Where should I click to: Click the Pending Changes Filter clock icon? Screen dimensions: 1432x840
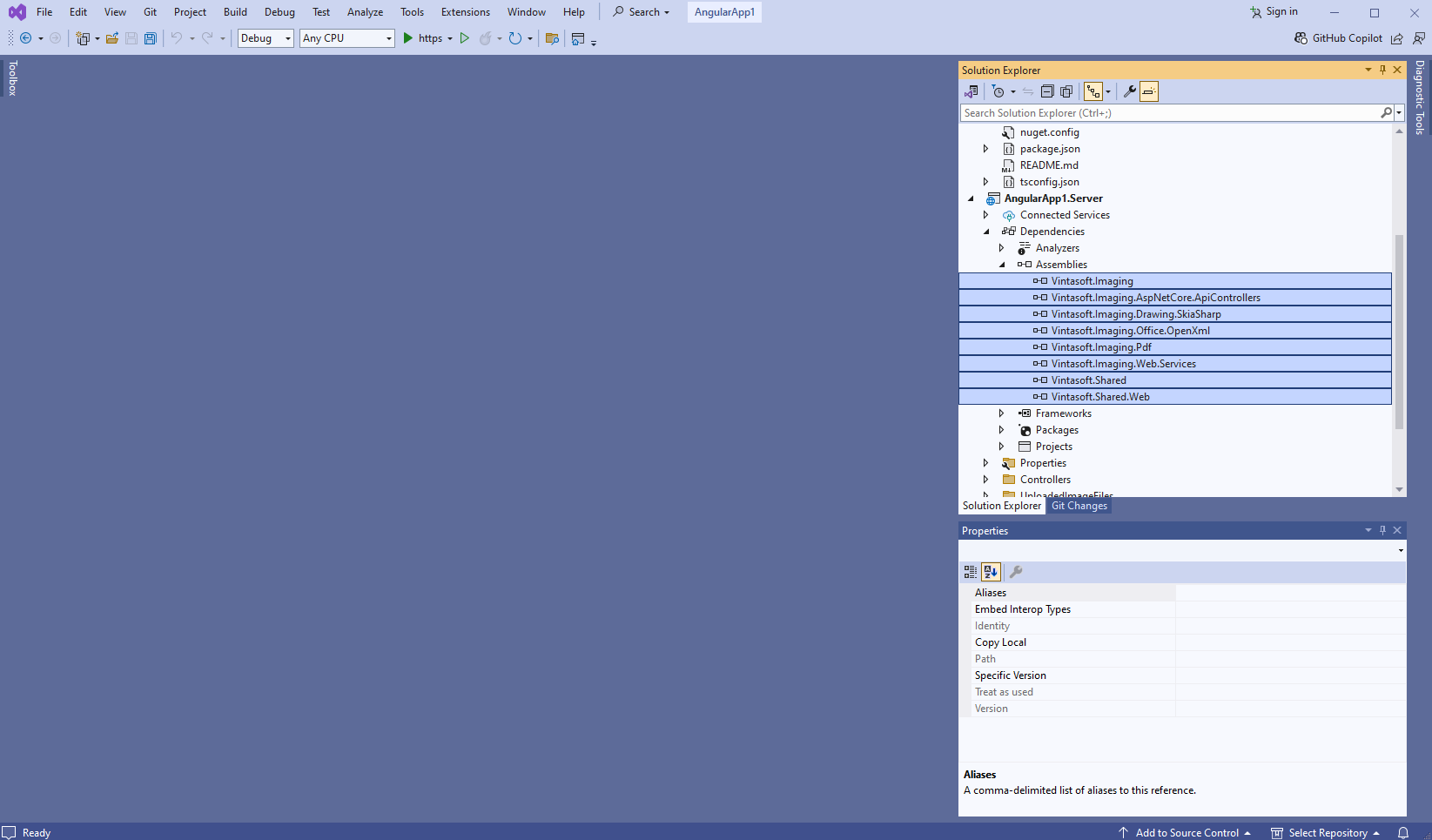998,91
